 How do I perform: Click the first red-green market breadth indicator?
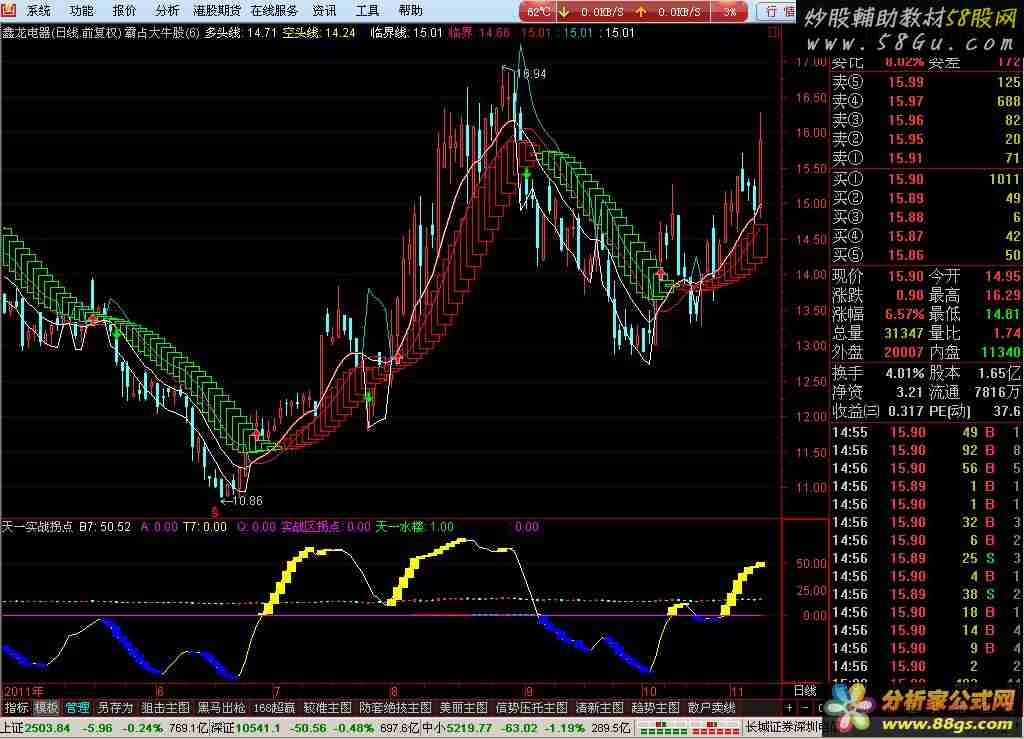tap(662, 728)
